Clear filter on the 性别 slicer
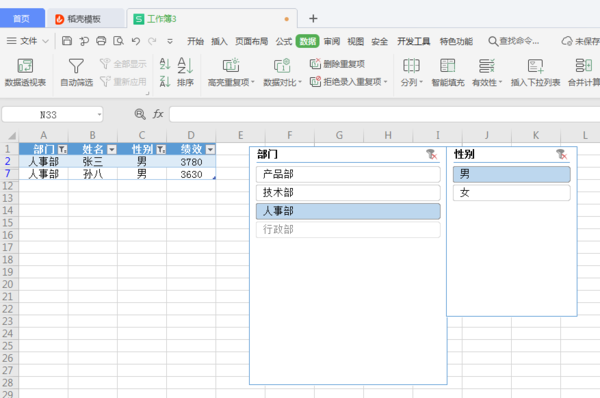Viewport: 600px width, 398px height. point(561,155)
